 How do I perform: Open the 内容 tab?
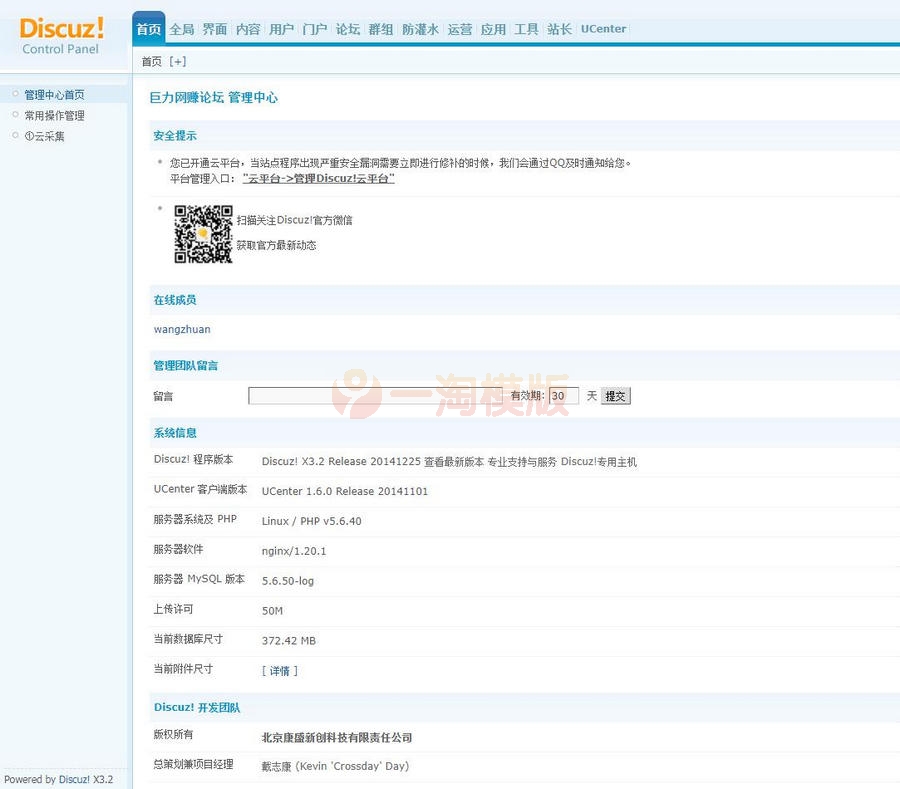coord(248,29)
